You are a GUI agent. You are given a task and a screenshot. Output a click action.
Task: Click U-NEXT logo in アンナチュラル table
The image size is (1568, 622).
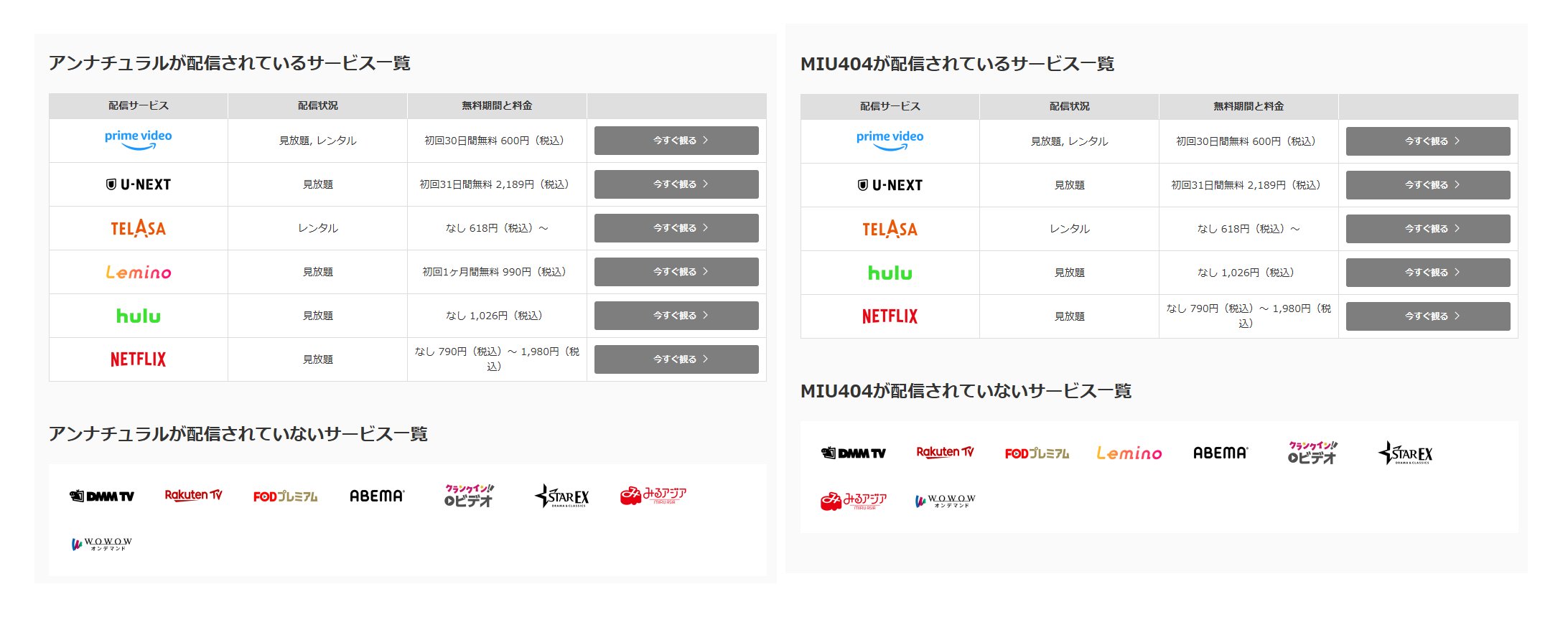point(139,184)
